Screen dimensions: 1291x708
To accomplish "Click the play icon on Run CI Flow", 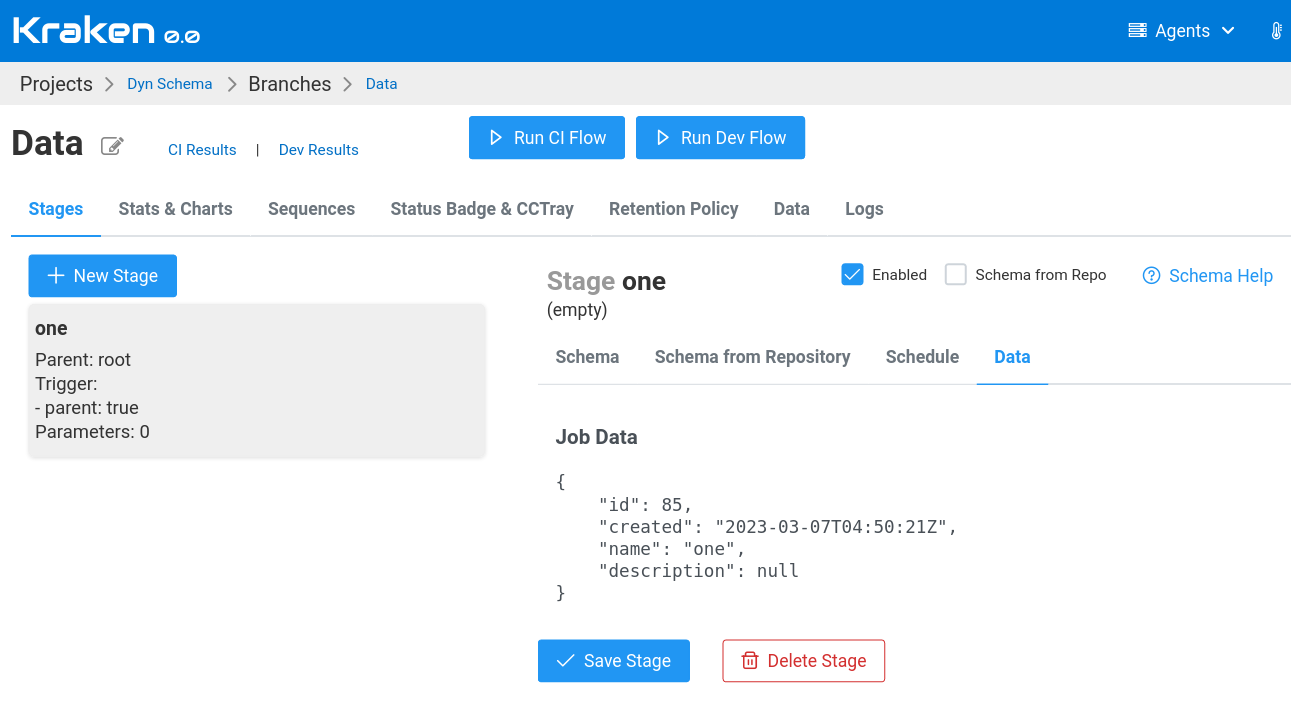I will pos(496,138).
